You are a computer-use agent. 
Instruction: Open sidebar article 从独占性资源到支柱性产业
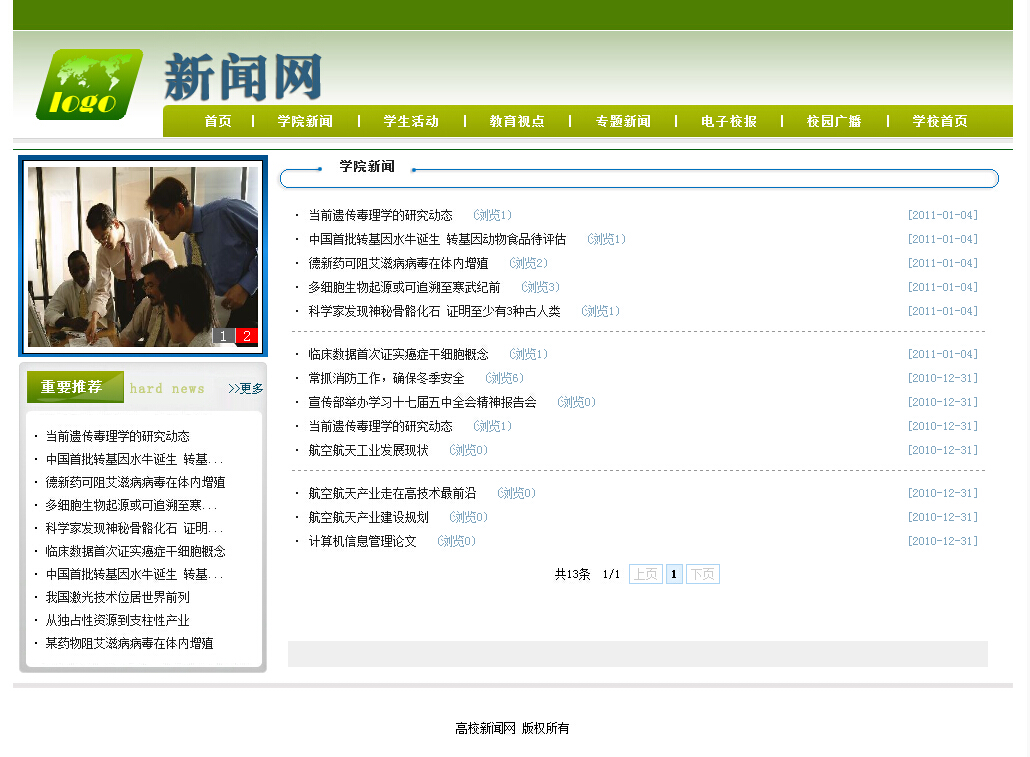(x=118, y=620)
